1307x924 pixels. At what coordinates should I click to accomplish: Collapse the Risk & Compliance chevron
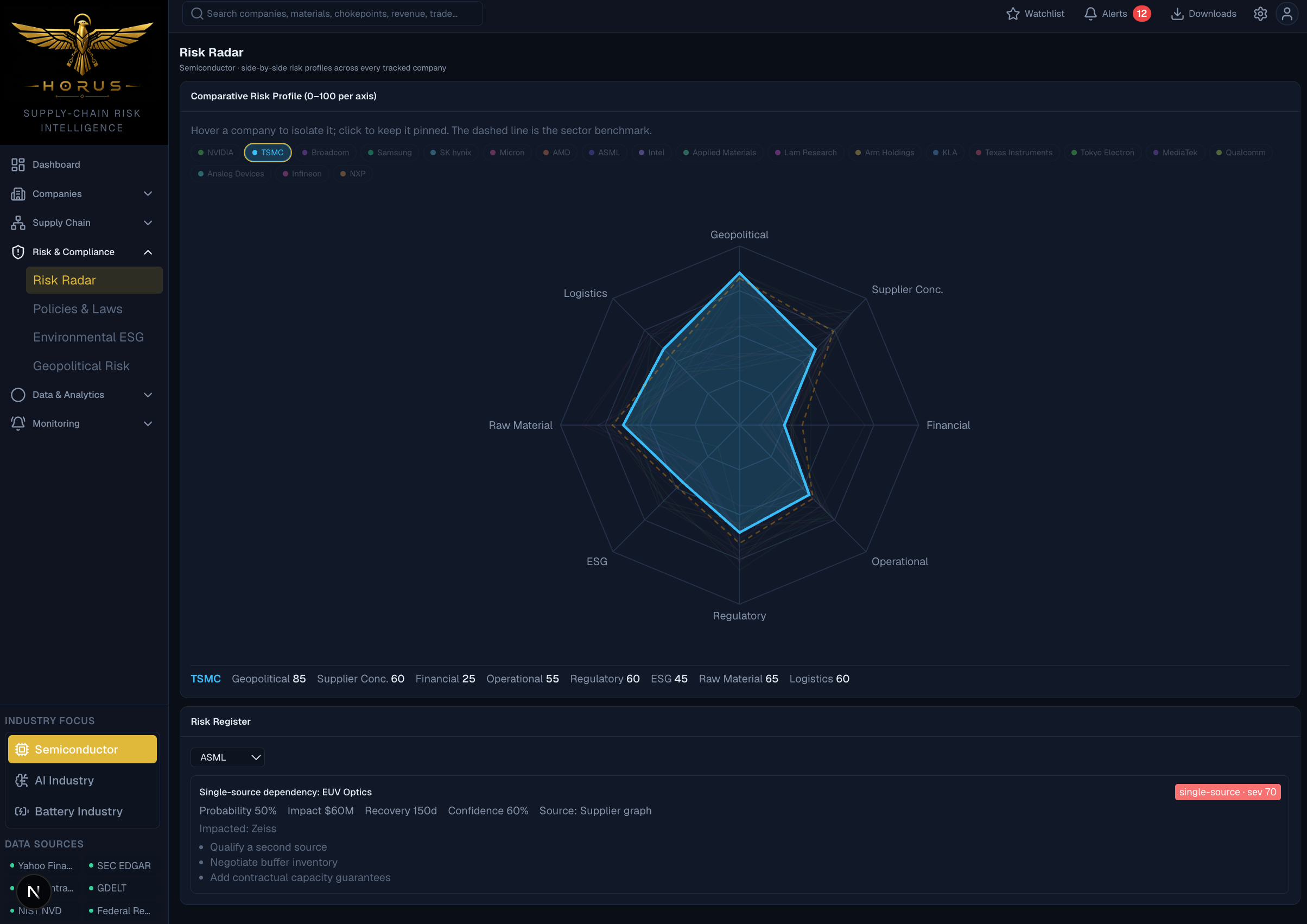point(148,252)
